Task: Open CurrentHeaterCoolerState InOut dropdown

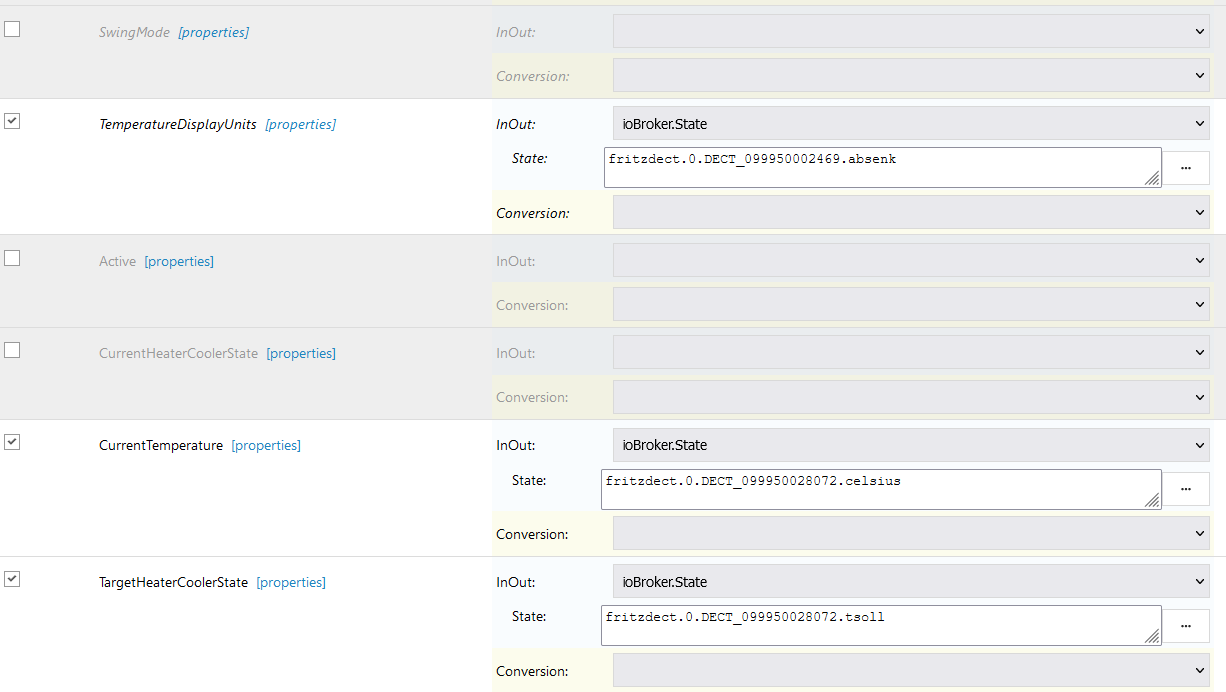Action: pos(911,352)
